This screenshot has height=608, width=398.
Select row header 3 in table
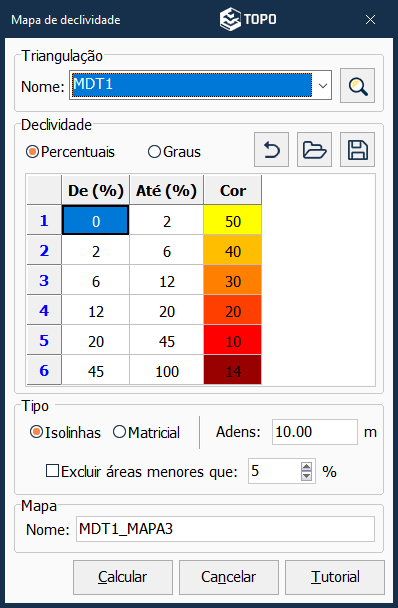coord(44,280)
